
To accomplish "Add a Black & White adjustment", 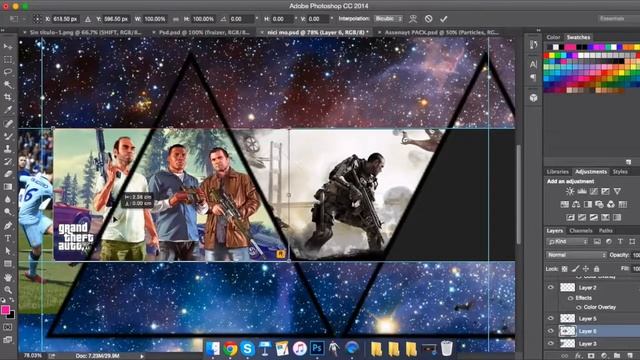I will click(588, 204).
